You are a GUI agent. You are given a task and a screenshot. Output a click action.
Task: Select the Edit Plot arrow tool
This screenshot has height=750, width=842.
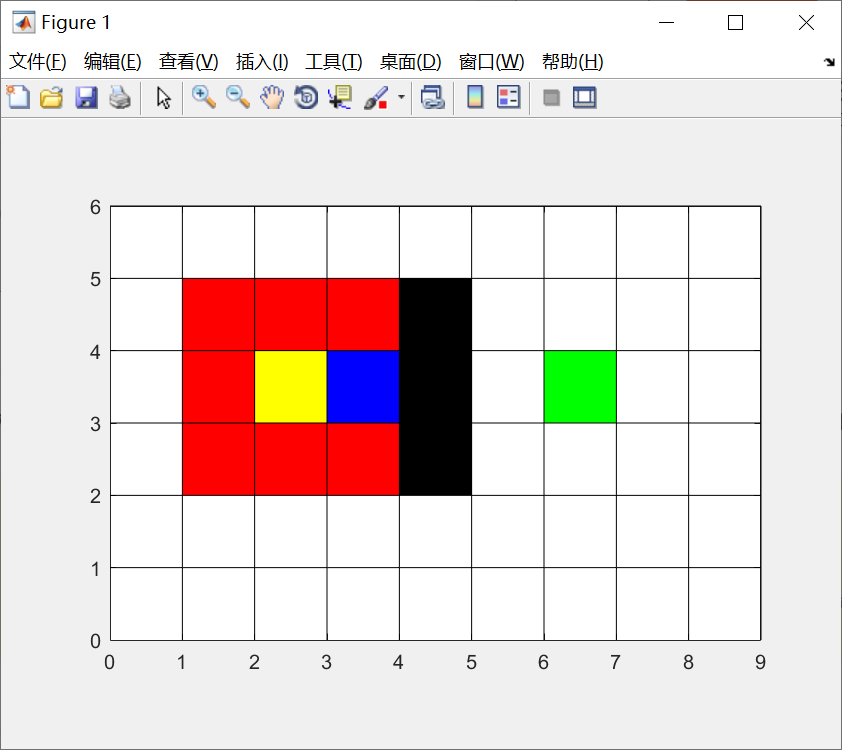click(163, 98)
